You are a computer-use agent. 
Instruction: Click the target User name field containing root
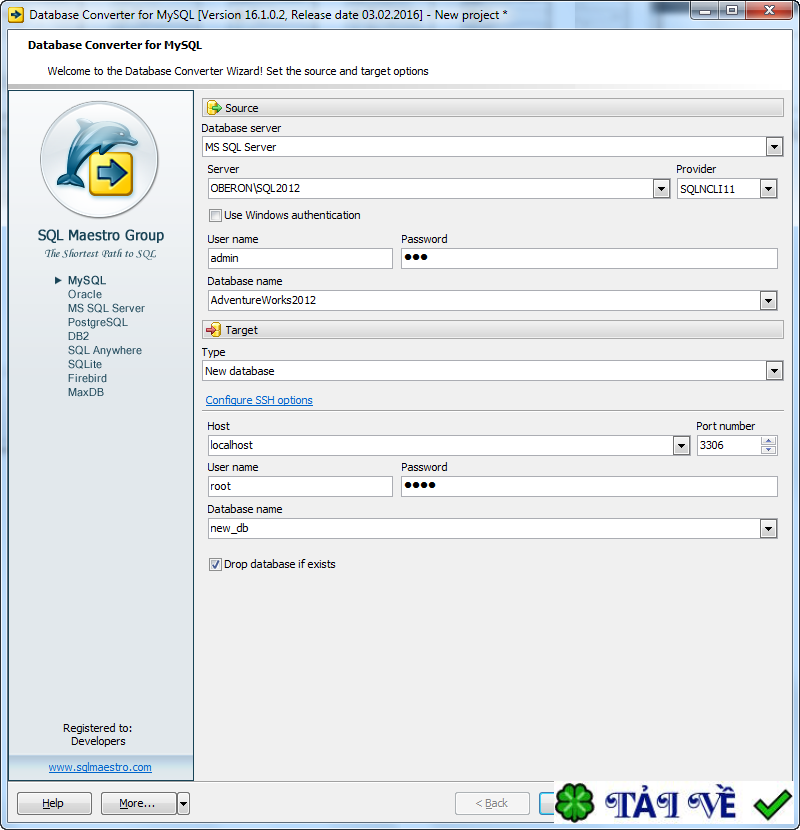(x=300, y=486)
